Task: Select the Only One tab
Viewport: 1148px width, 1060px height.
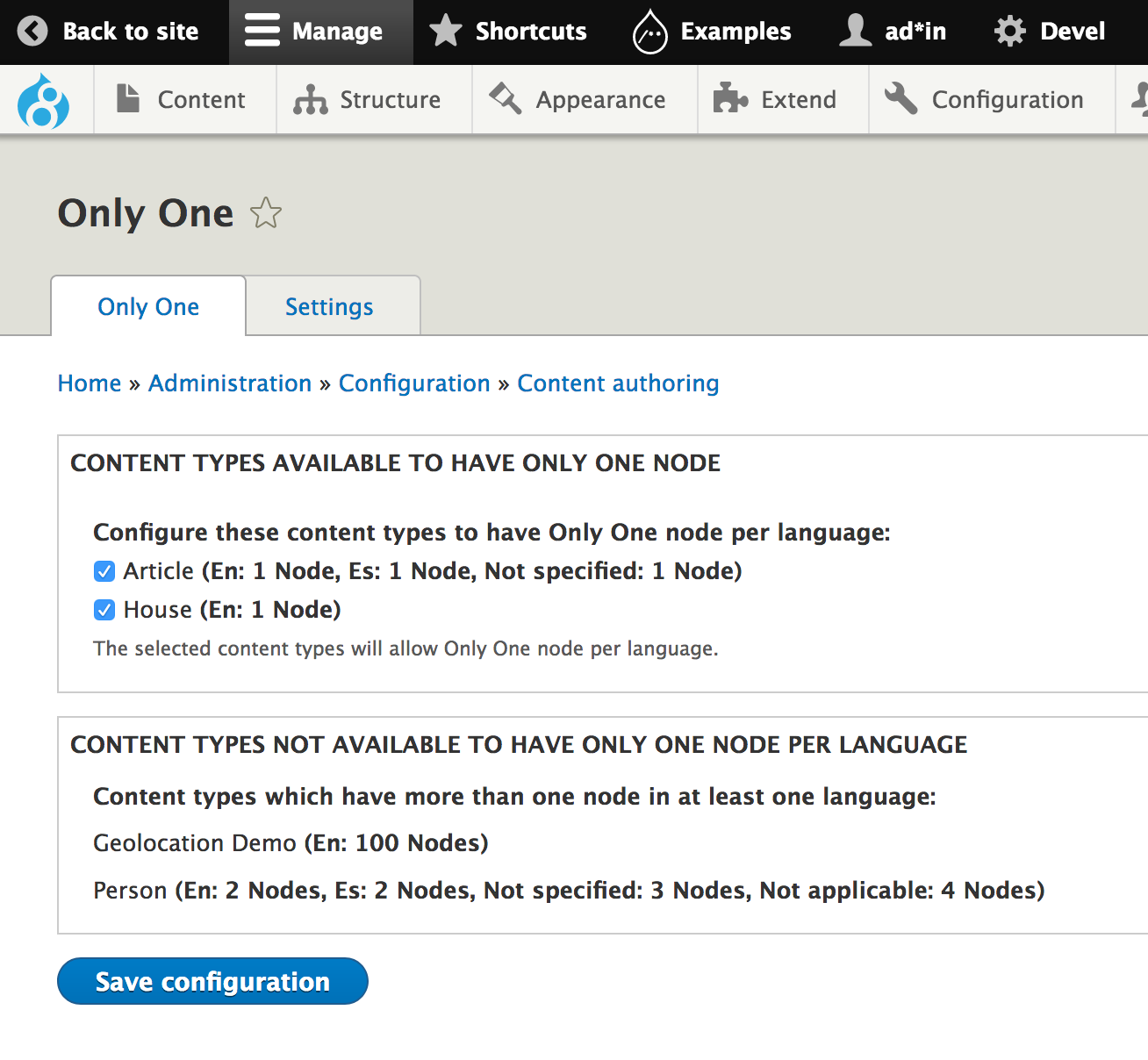Action: click(x=148, y=307)
